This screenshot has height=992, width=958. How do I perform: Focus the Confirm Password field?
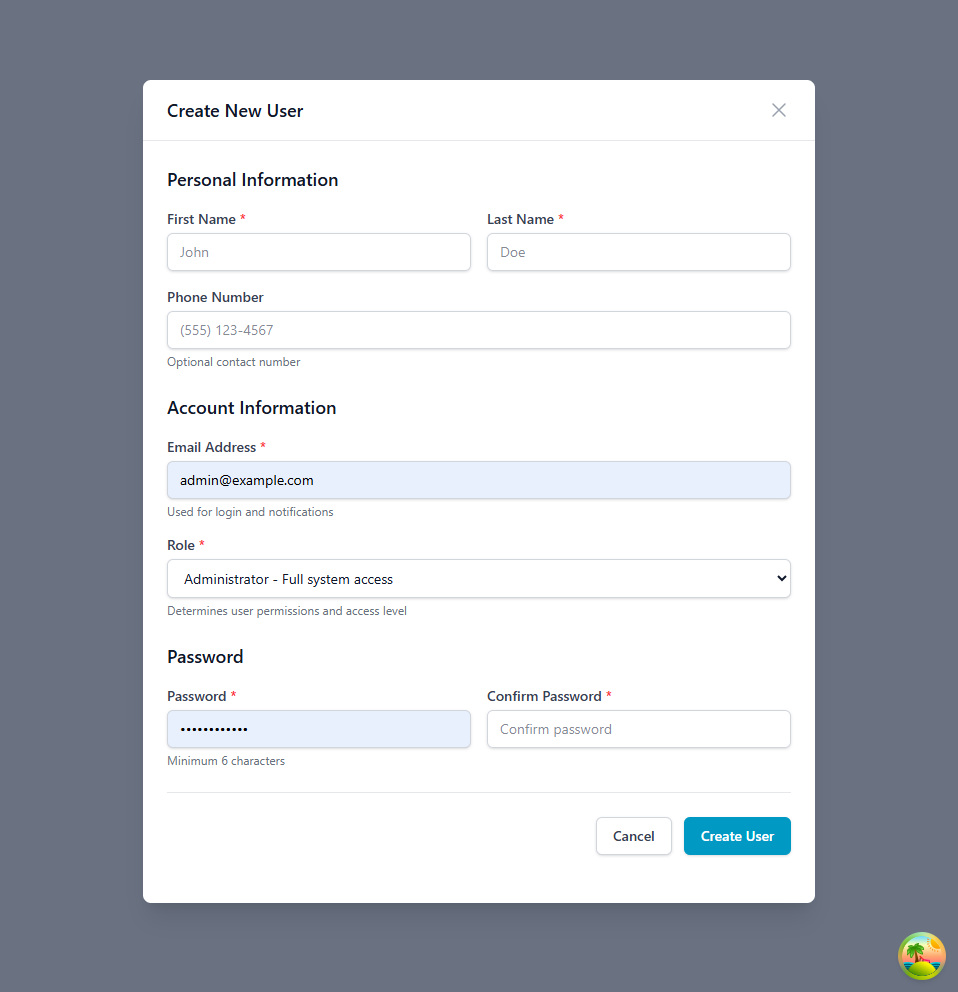tap(638, 729)
